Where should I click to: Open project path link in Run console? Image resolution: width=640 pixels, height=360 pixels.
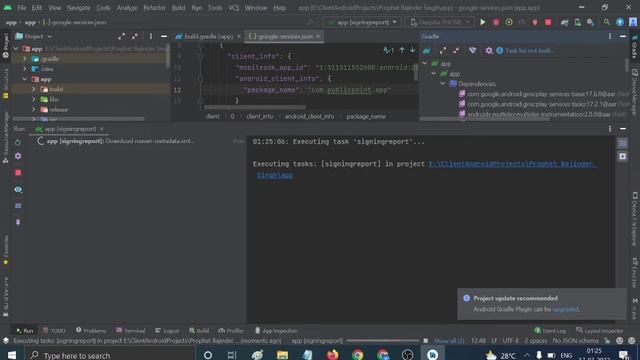point(512,164)
